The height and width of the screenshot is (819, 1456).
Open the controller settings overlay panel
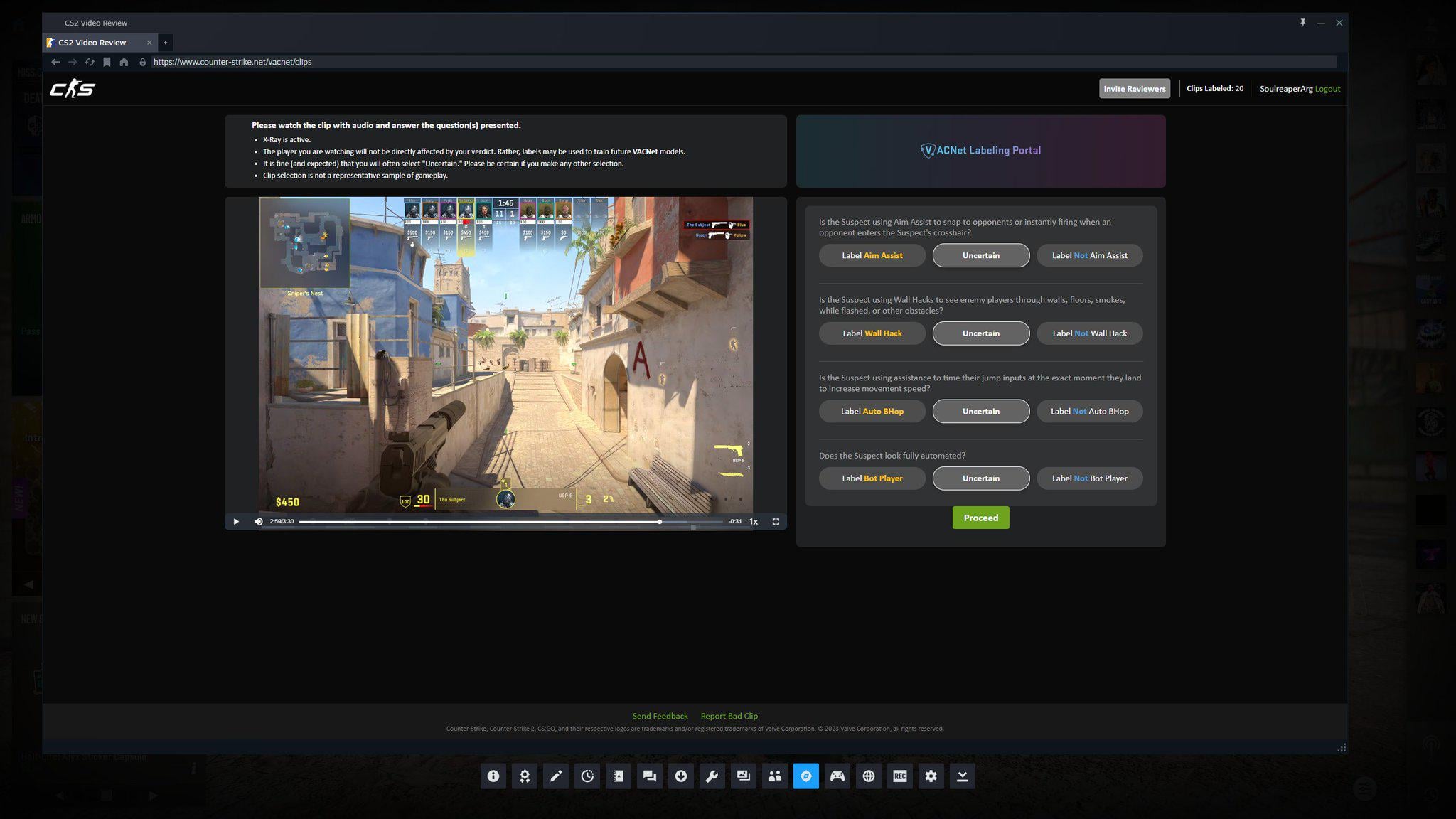click(837, 776)
